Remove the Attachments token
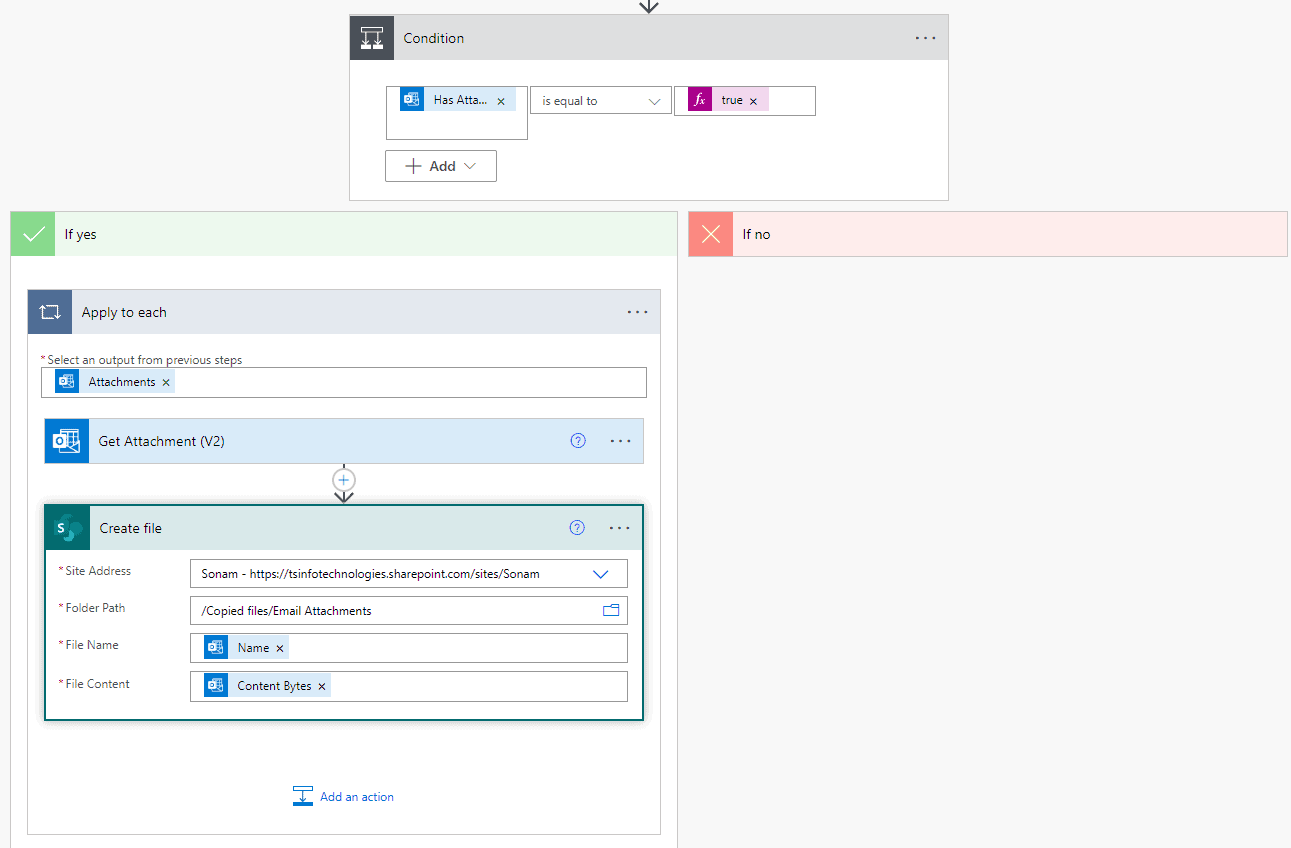Image resolution: width=1291 pixels, height=848 pixels. coord(166,382)
